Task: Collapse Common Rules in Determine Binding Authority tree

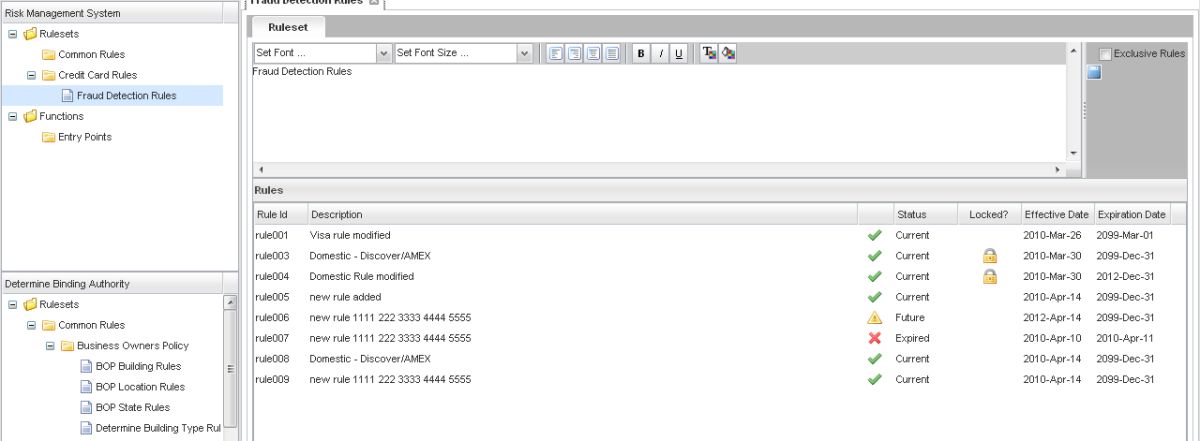Action: [31, 325]
